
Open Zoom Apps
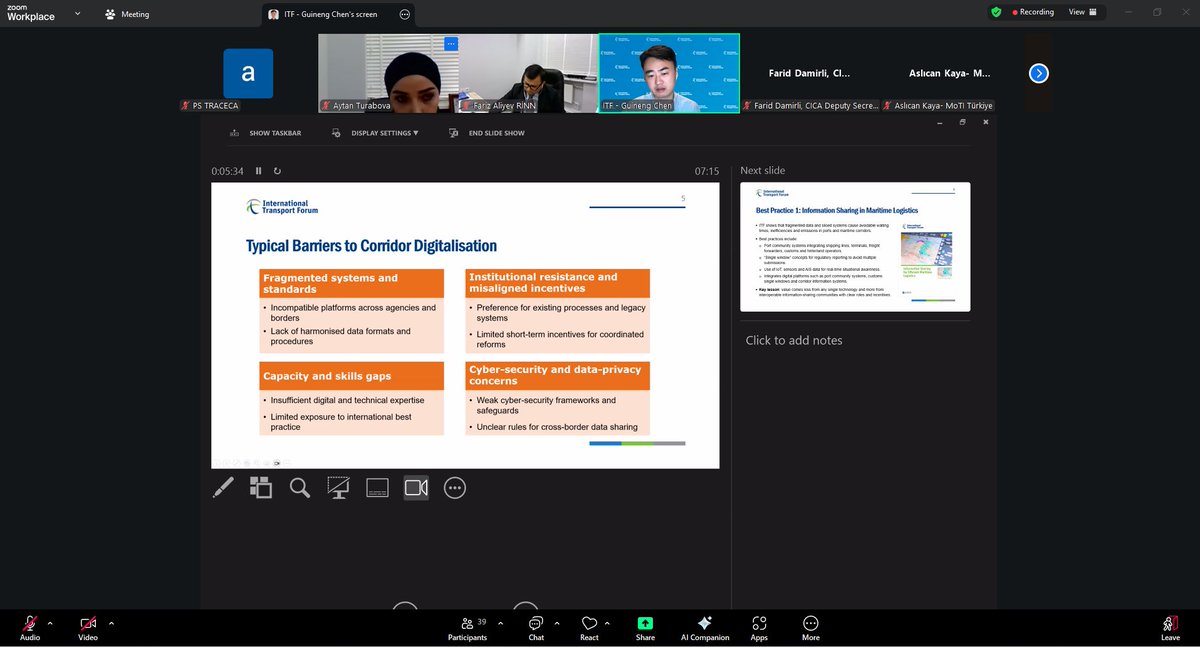coord(759,626)
